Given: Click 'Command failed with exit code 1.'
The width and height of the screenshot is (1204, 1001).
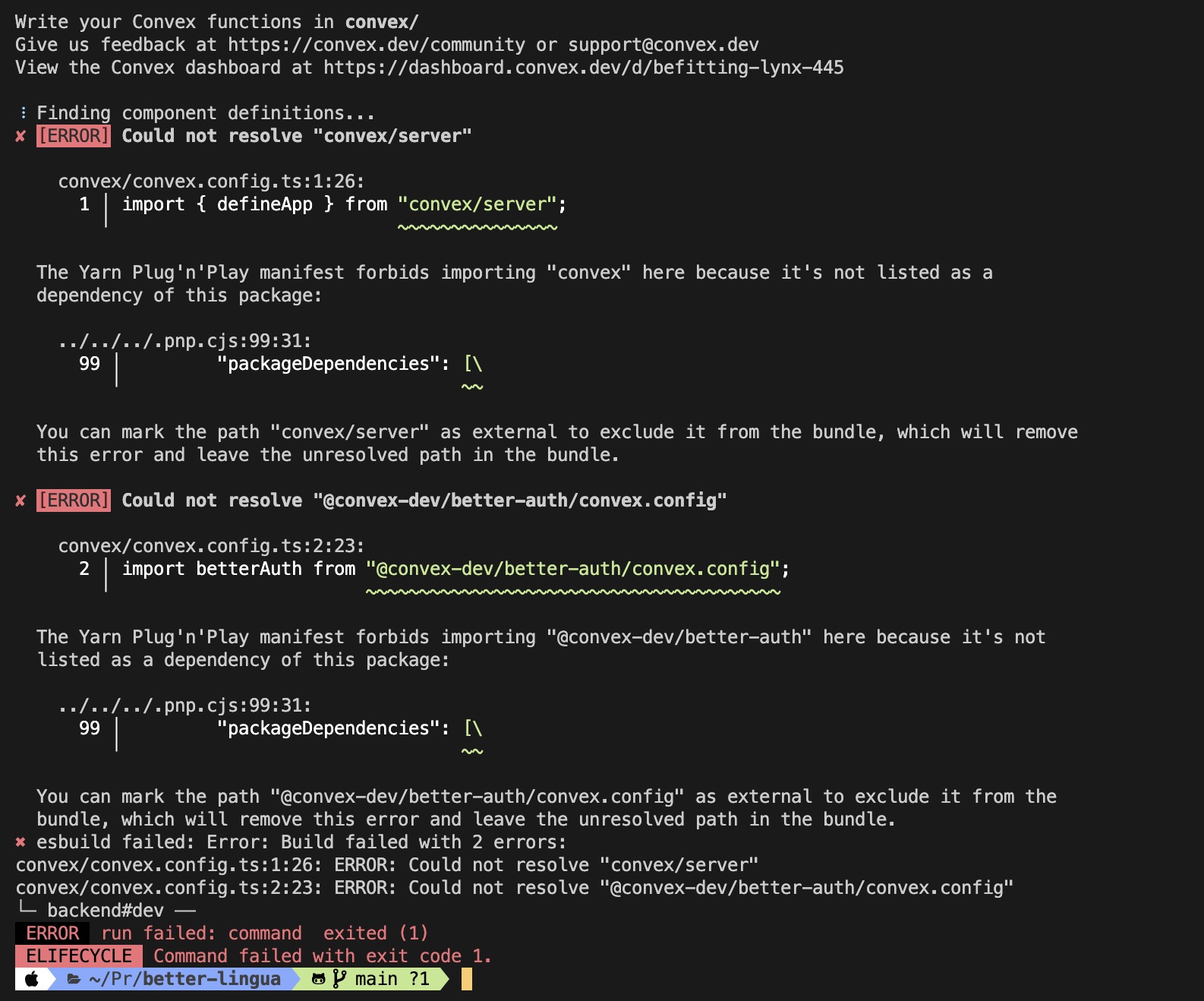Looking at the screenshot, I should point(323,956).
